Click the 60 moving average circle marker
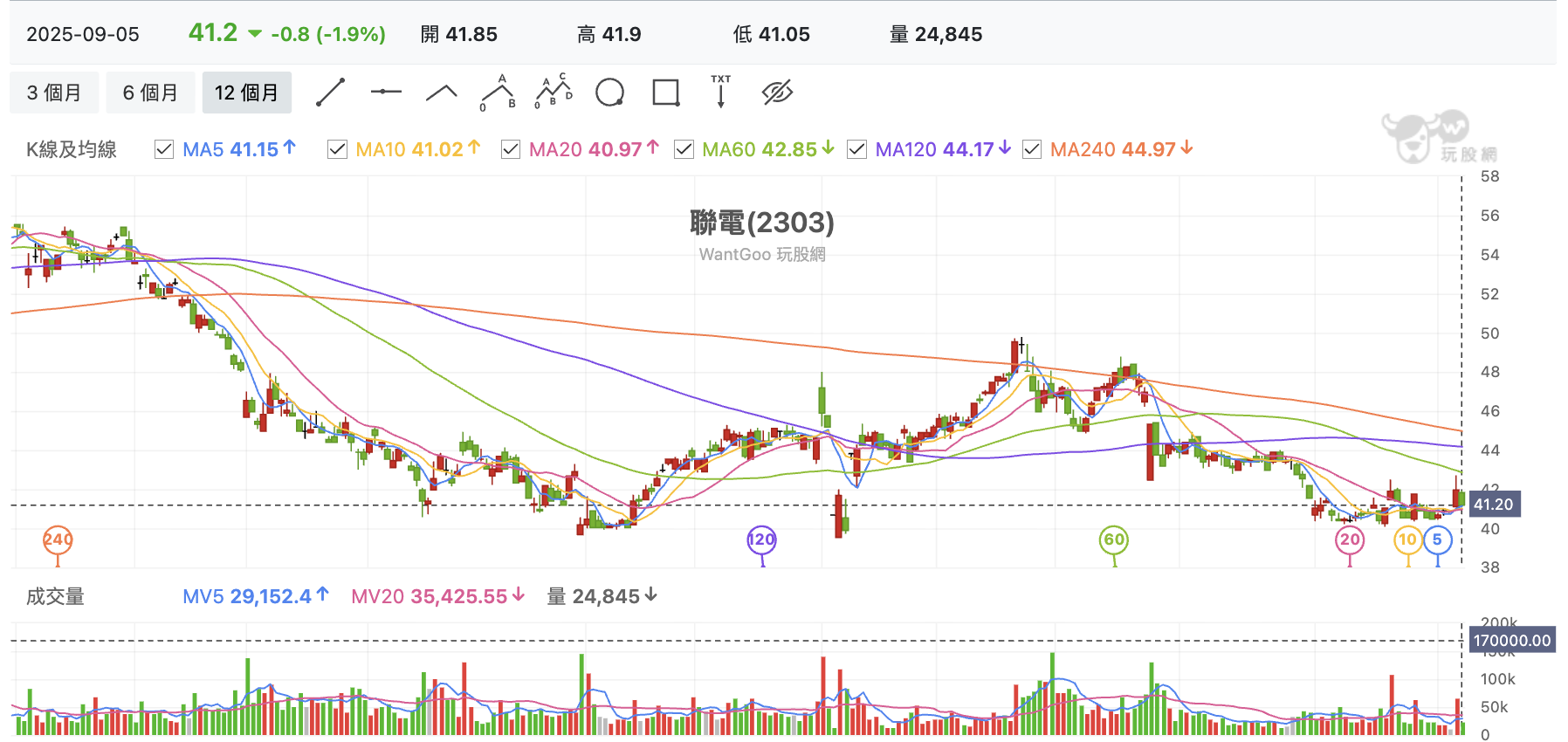The height and width of the screenshot is (742, 1568). point(1114,539)
